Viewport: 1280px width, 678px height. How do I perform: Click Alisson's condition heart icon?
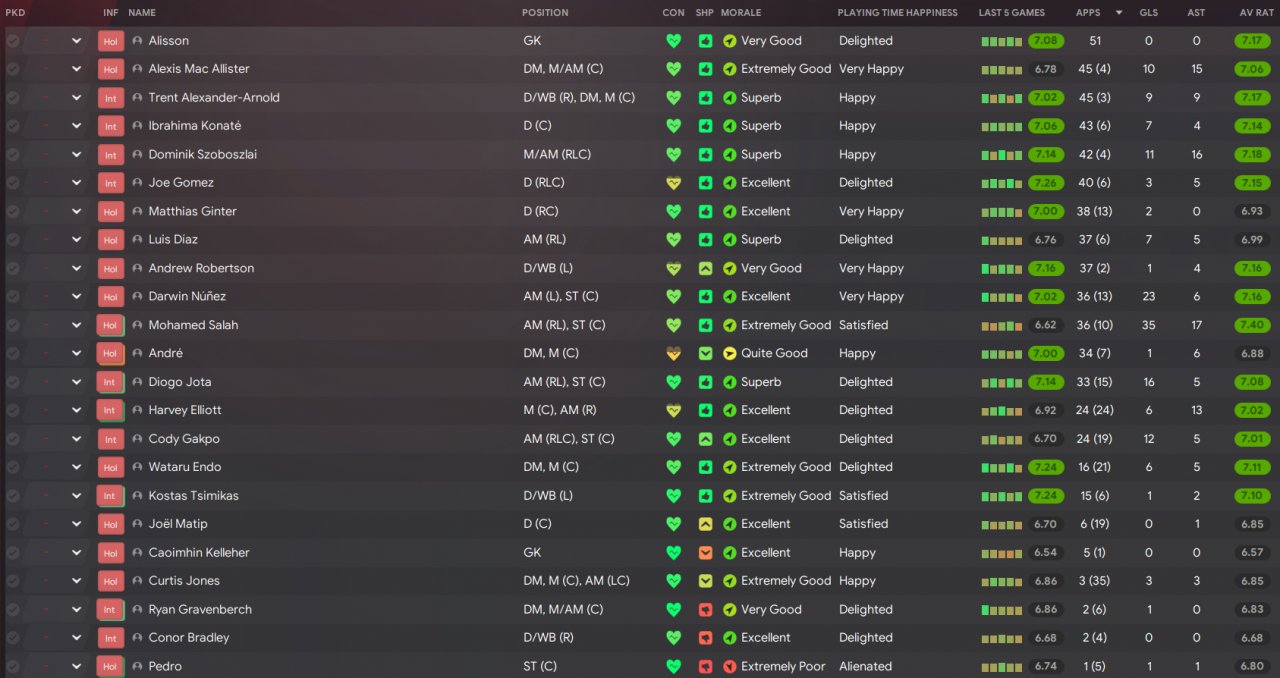673,41
